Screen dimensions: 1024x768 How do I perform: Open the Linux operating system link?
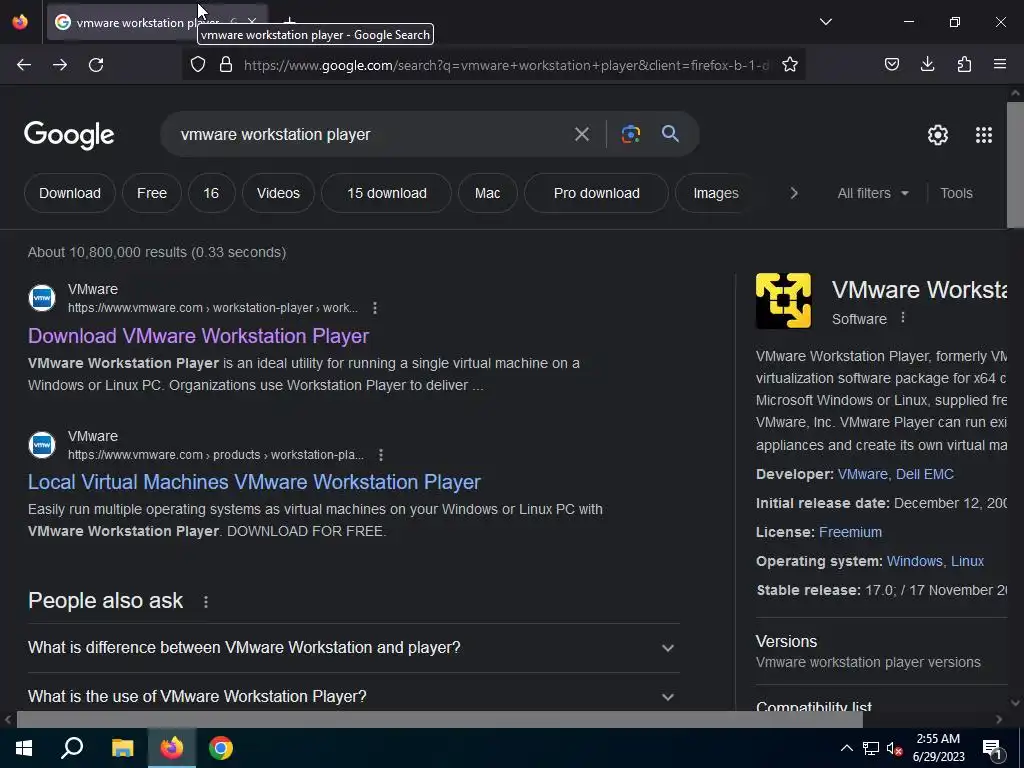coord(967,561)
